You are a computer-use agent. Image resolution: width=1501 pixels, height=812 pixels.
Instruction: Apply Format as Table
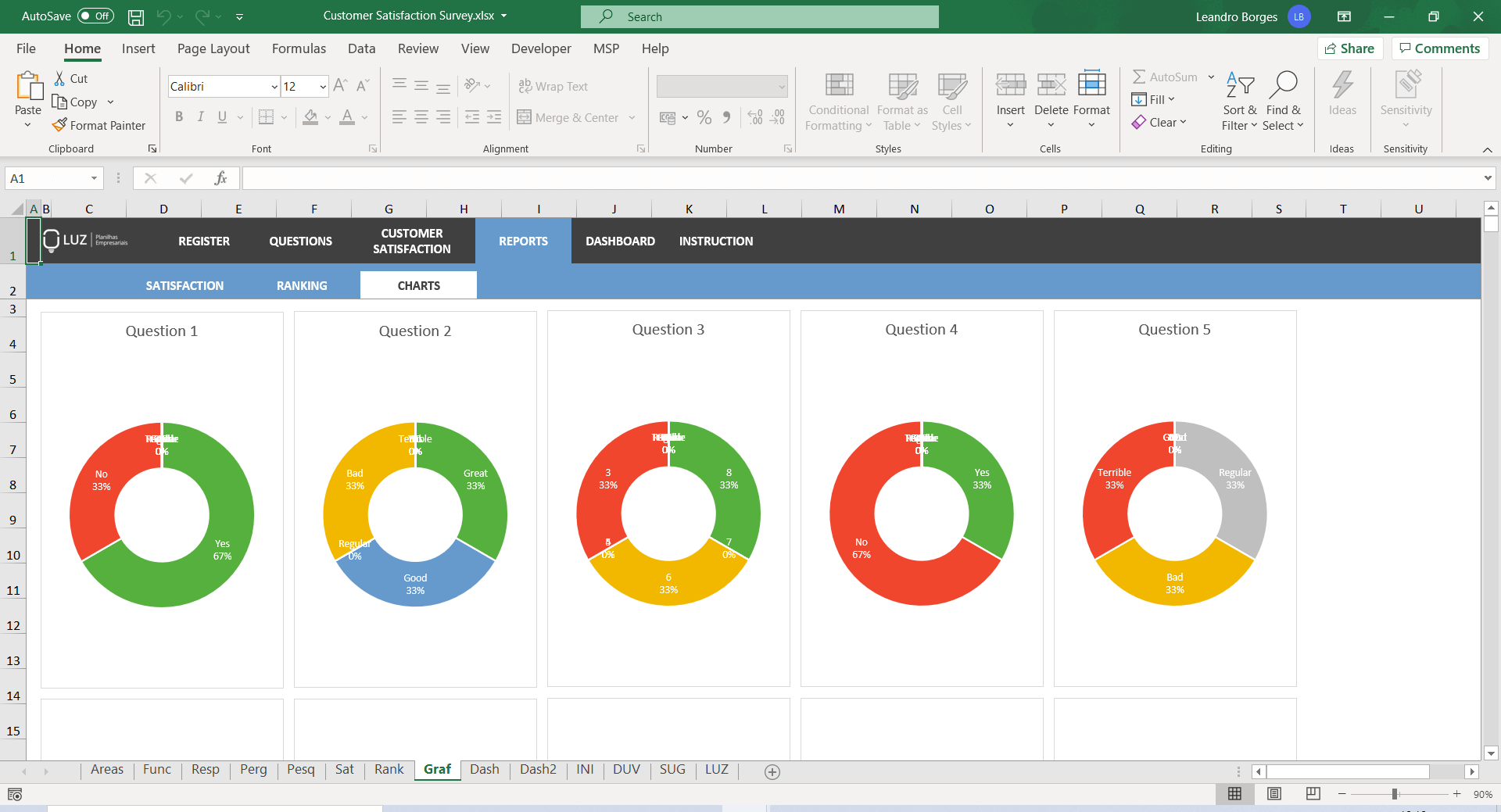(901, 100)
